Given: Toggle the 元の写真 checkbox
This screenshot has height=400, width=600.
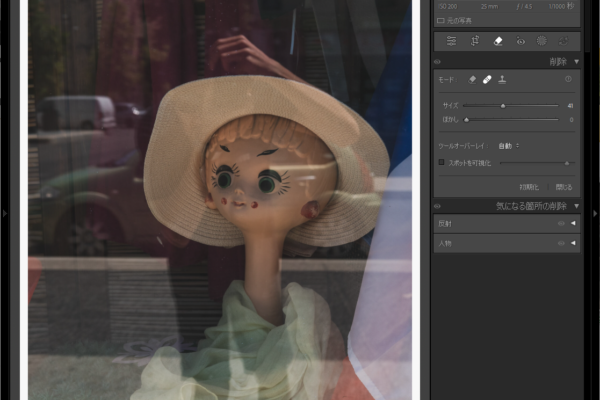Looking at the screenshot, I should (441, 21).
